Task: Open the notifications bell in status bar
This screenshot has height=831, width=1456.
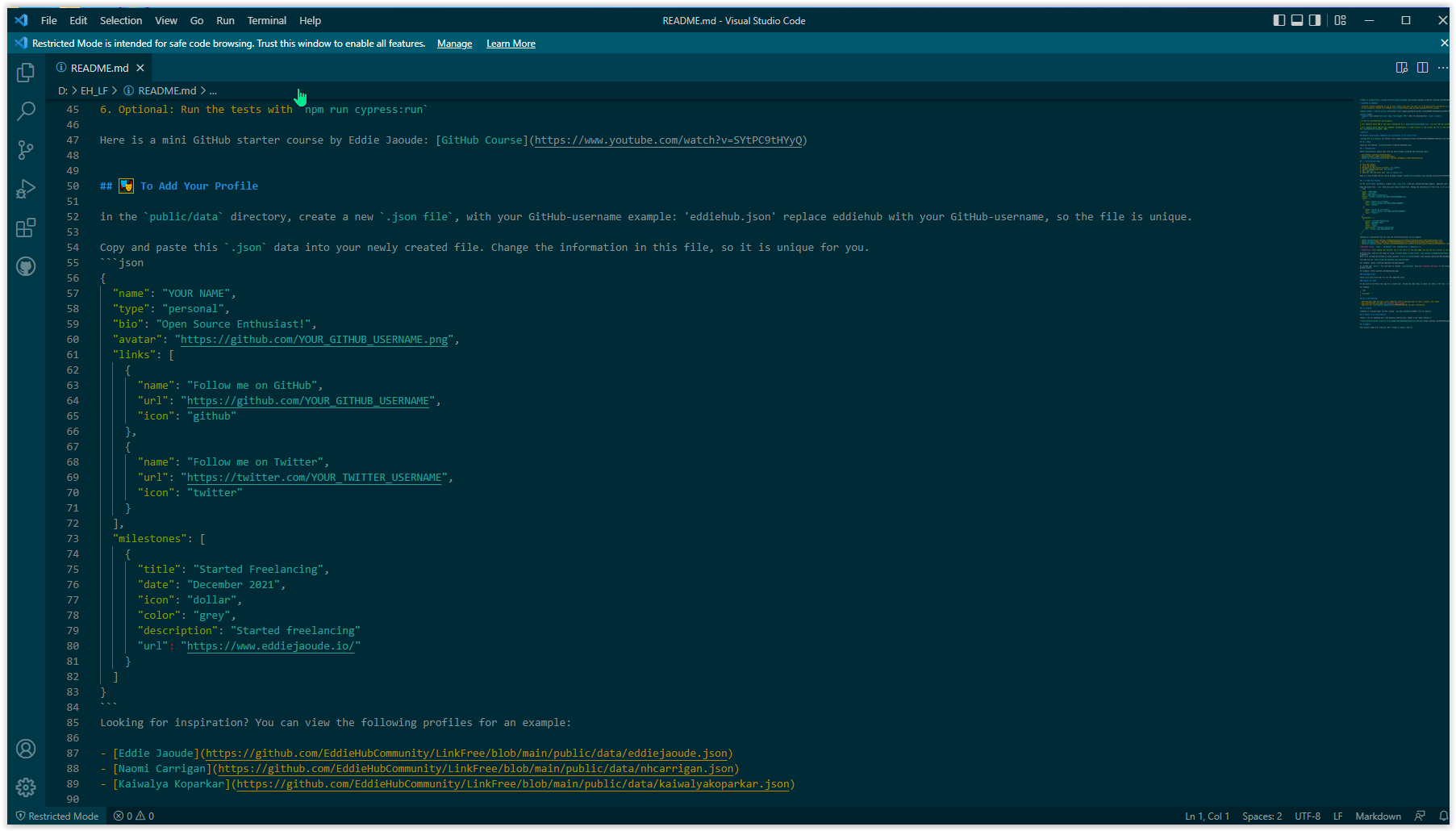Action: (1443, 816)
